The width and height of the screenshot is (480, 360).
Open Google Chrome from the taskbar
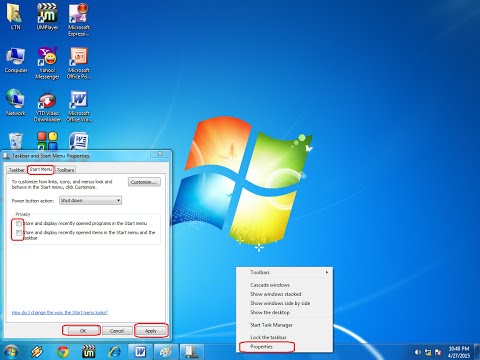[x=63, y=352]
